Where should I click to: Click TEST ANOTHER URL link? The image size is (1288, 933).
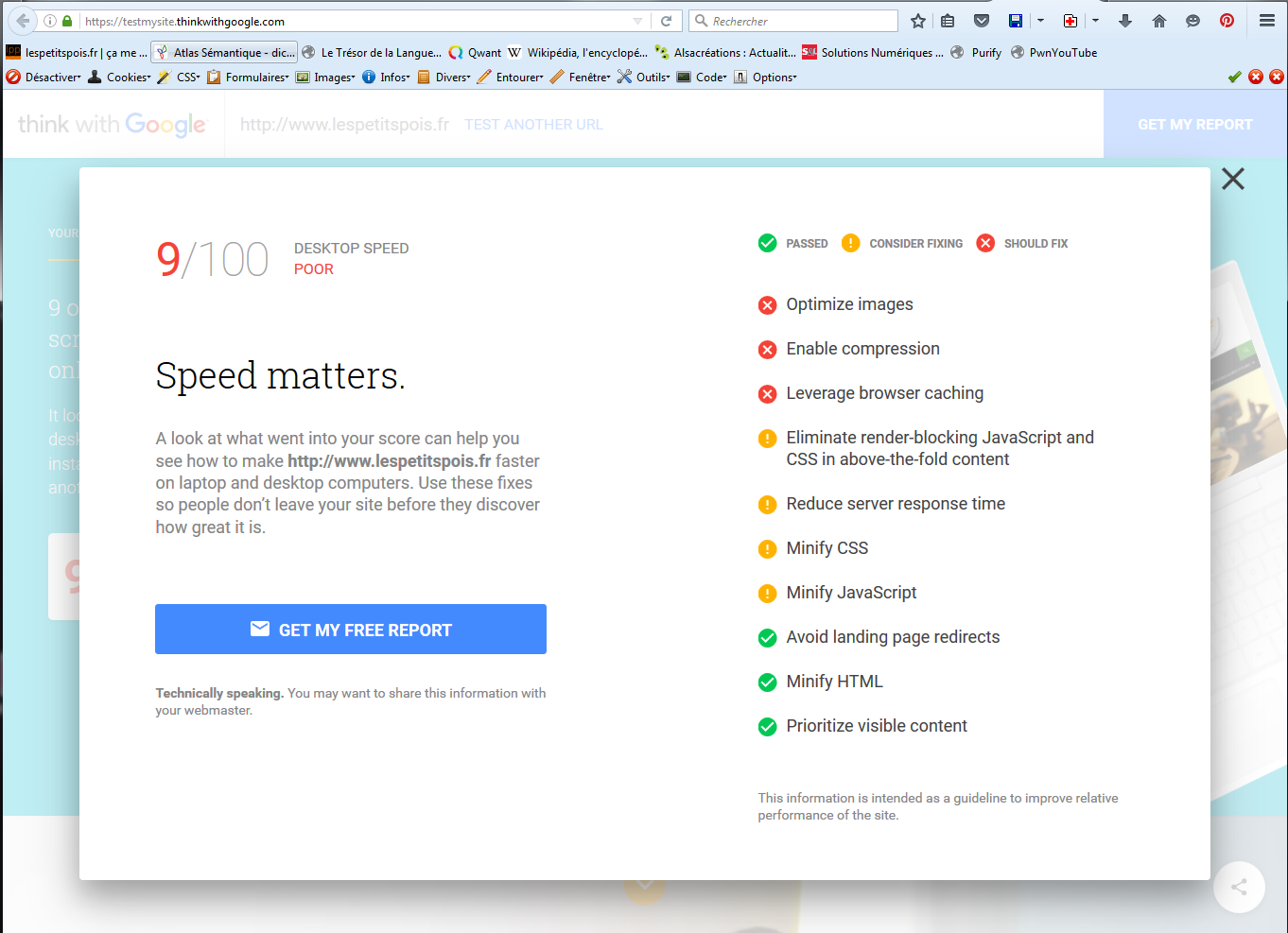pos(533,125)
